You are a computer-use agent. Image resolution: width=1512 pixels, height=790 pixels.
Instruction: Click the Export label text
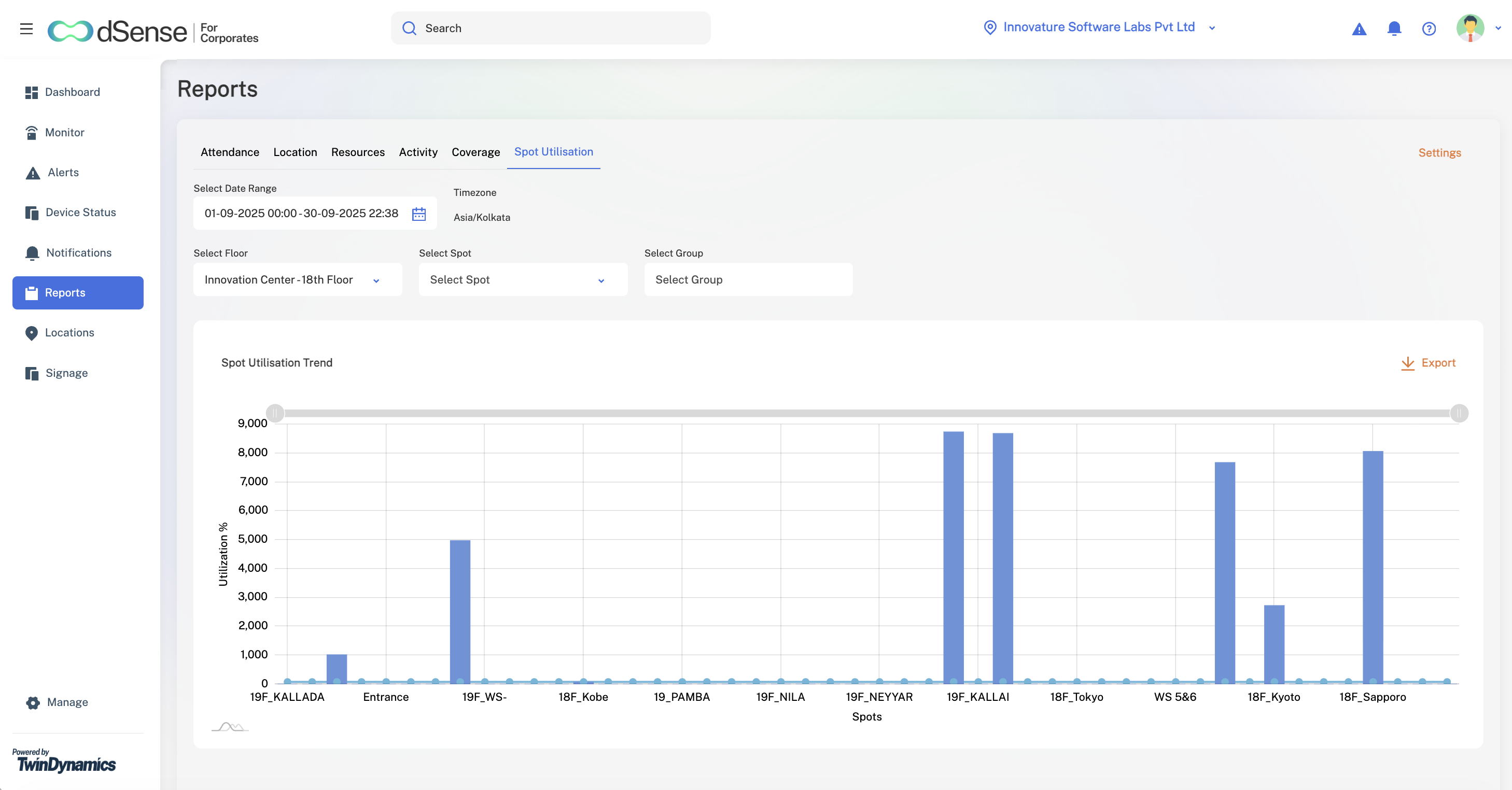click(1438, 363)
